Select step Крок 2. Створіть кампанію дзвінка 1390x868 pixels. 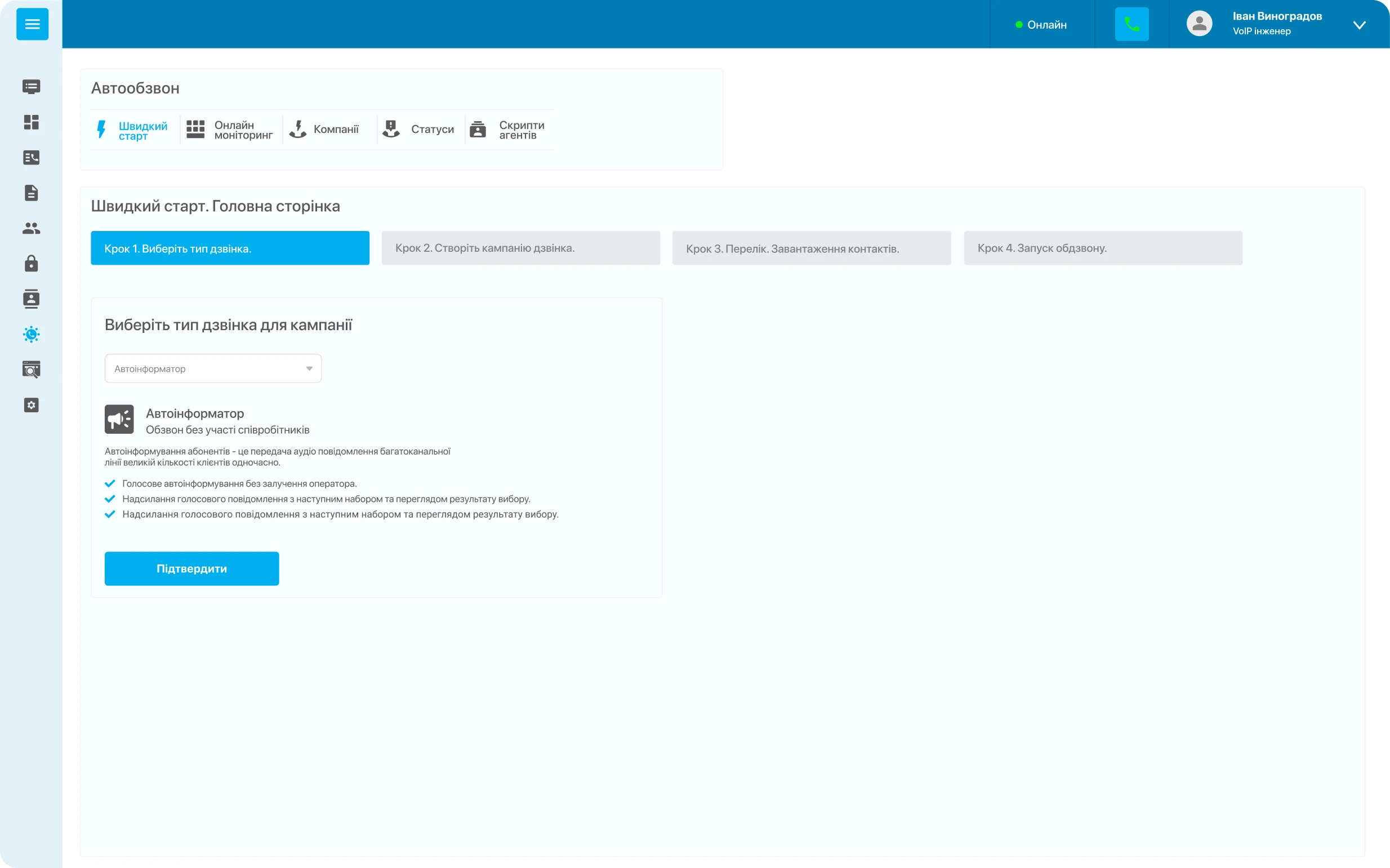click(x=521, y=248)
